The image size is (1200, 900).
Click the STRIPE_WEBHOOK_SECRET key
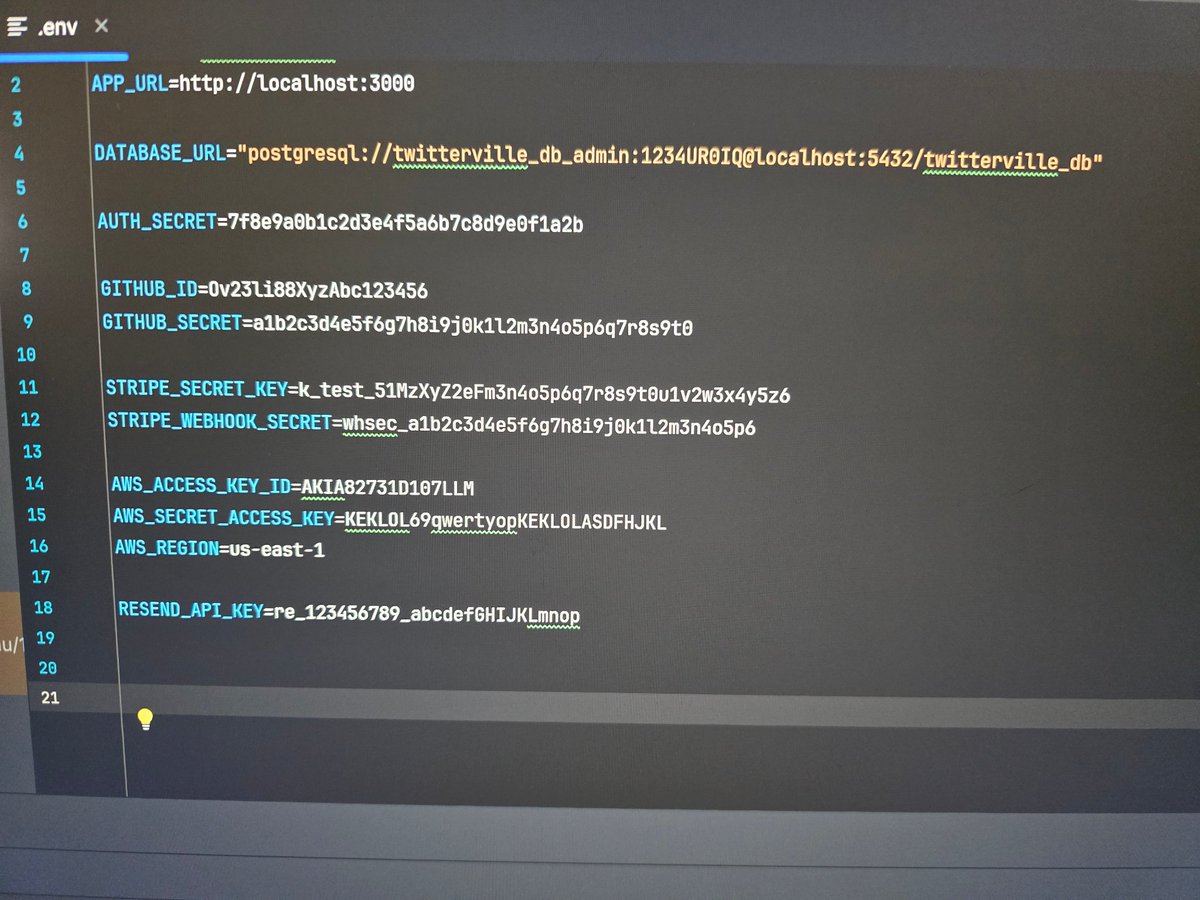219,421
